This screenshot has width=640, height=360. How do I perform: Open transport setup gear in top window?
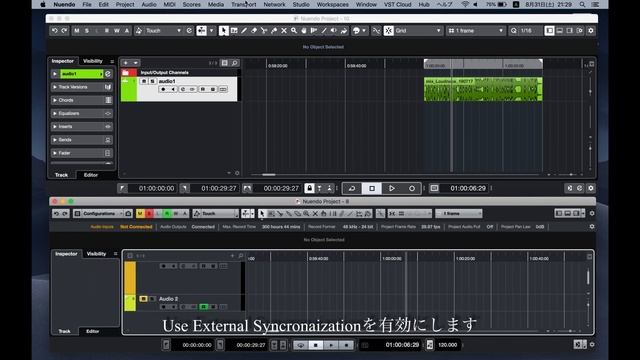click(x=591, y=188)
